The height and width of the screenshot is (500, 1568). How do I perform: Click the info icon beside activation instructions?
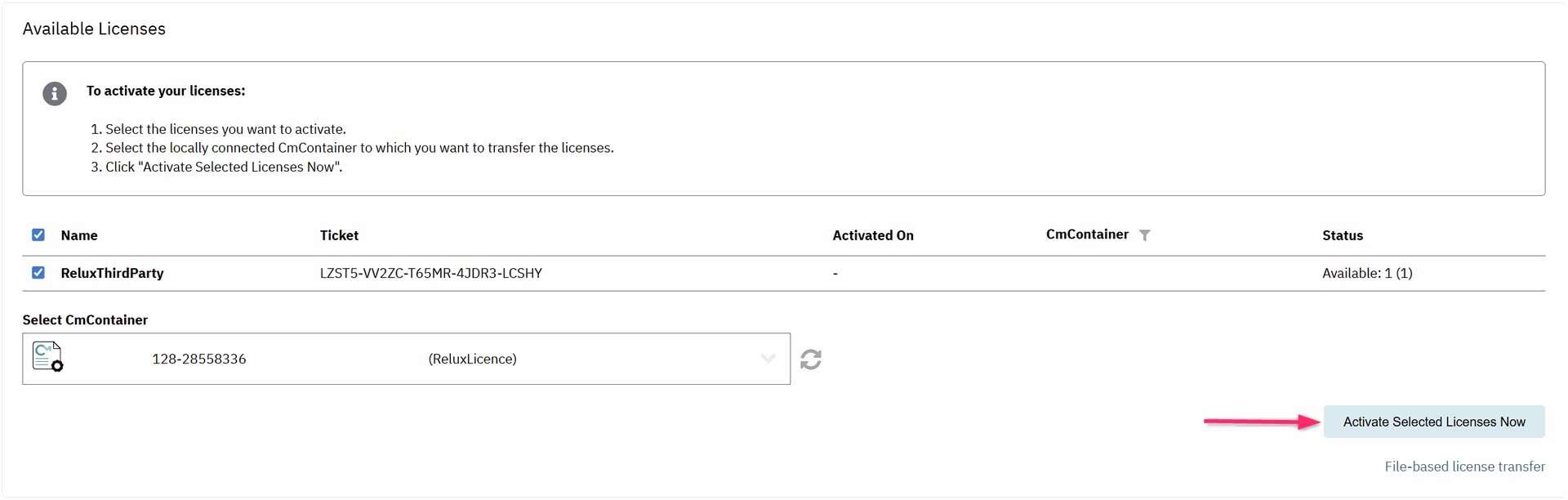point(55,94)
